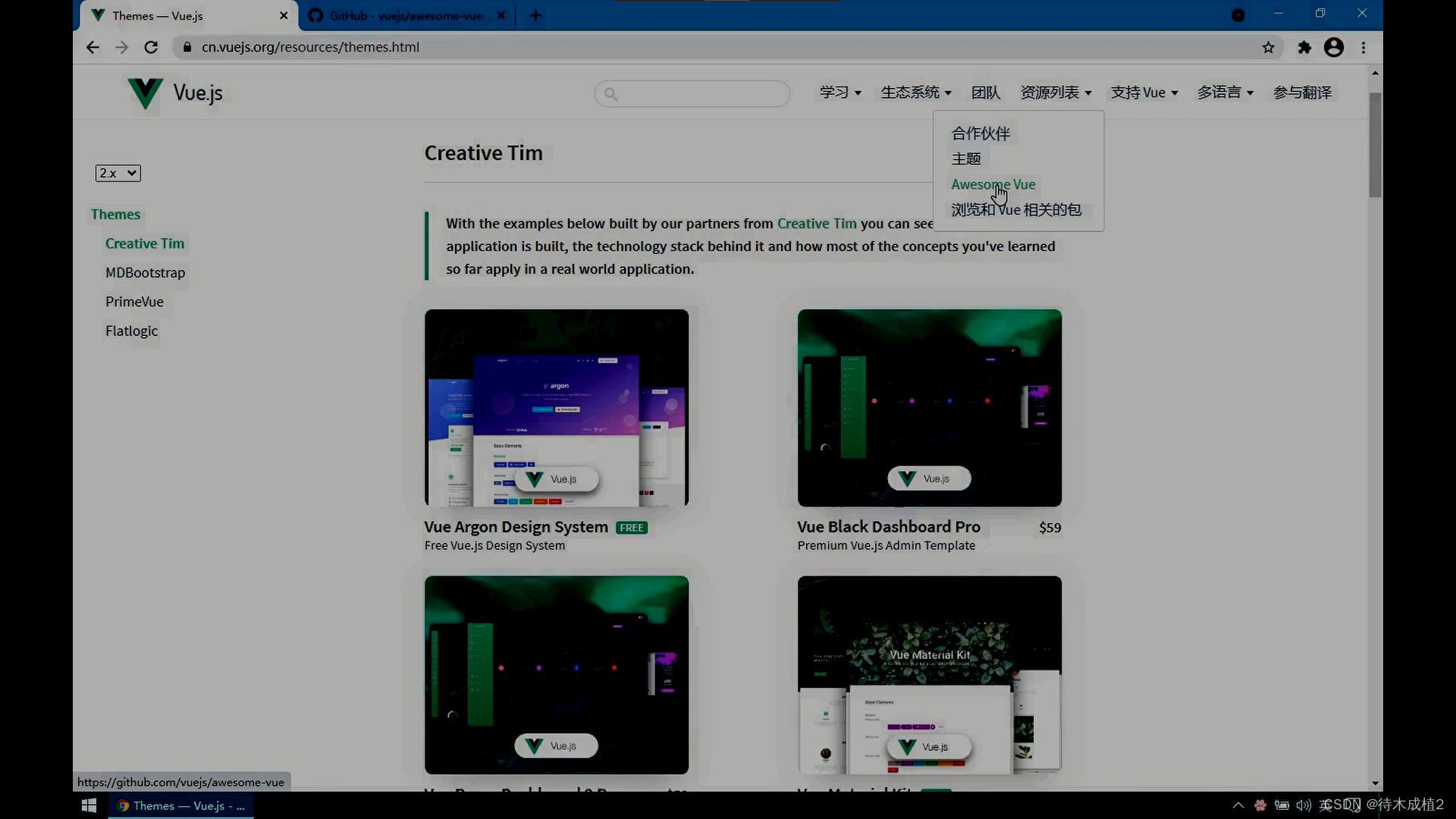Click the browser forward arrow
Screen dimensions: 1456x819
[x=121, y=47]
